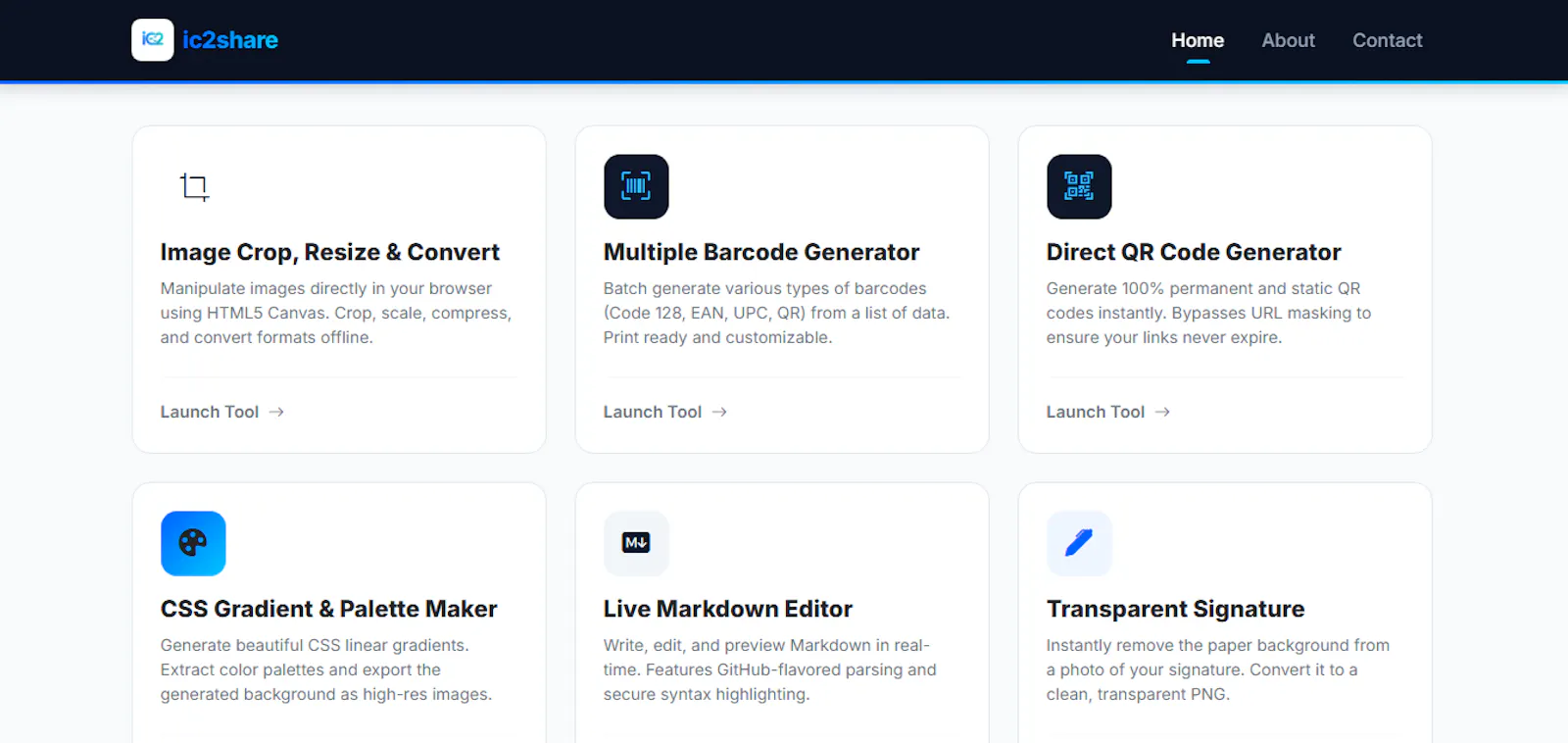Select heading 'Multiple Barcode Generator'

pyautogui.click(x=761, y=252)
